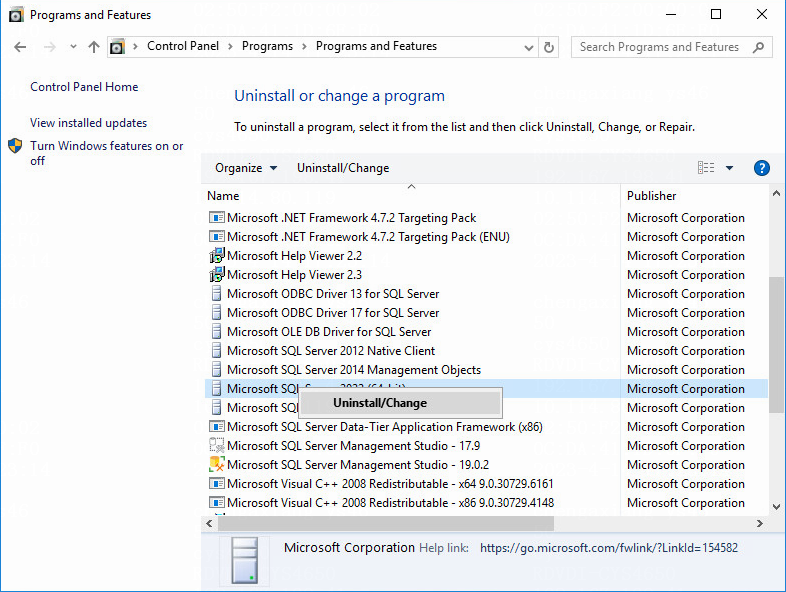Select .NET Framework 4.7.2 Targeting Pack (ENU) icon

[x=217, y=237]
